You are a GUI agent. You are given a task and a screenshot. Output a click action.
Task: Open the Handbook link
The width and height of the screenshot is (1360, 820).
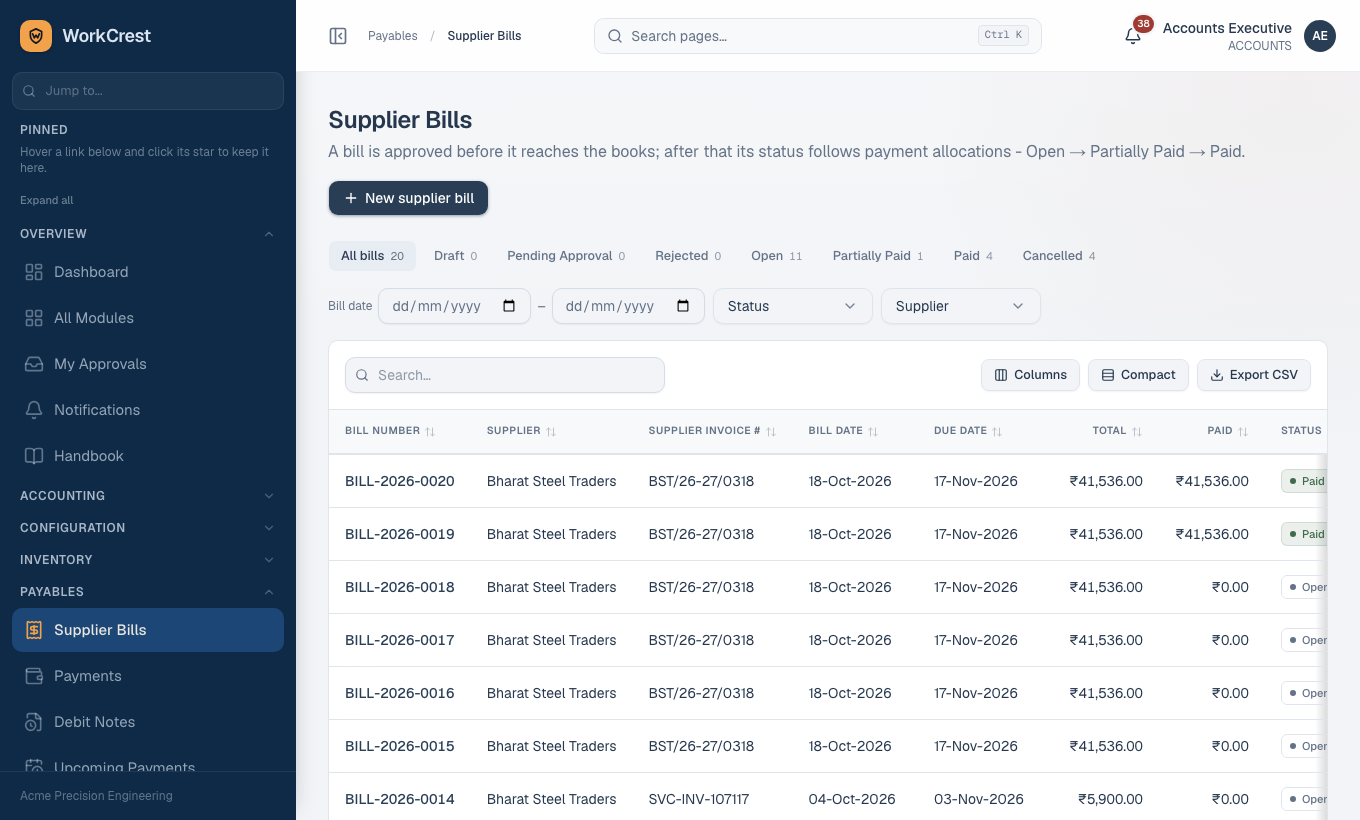coord(148,456)
